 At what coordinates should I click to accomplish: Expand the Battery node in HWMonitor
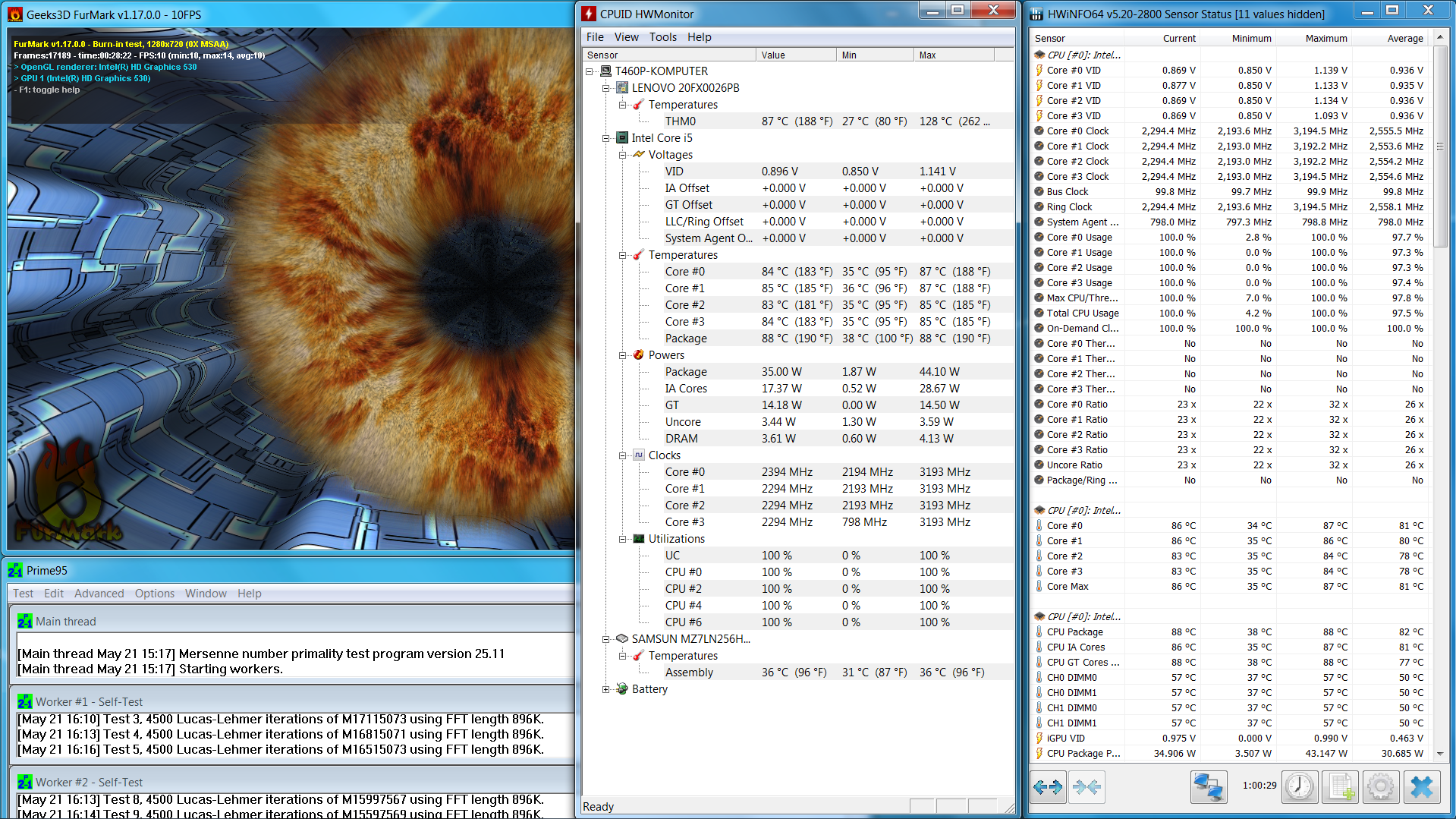pos(605,689)
